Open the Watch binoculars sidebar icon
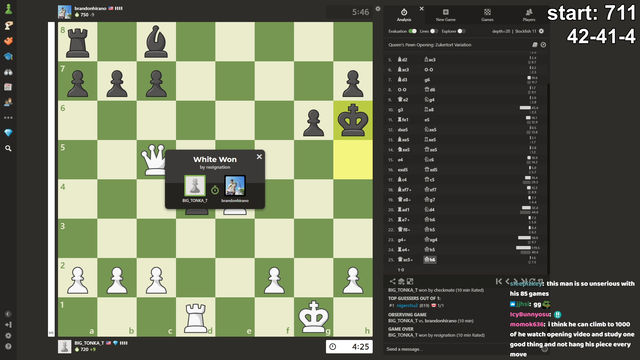The height and width of the screenshot is (360, 640). click(x=8, y=72)
